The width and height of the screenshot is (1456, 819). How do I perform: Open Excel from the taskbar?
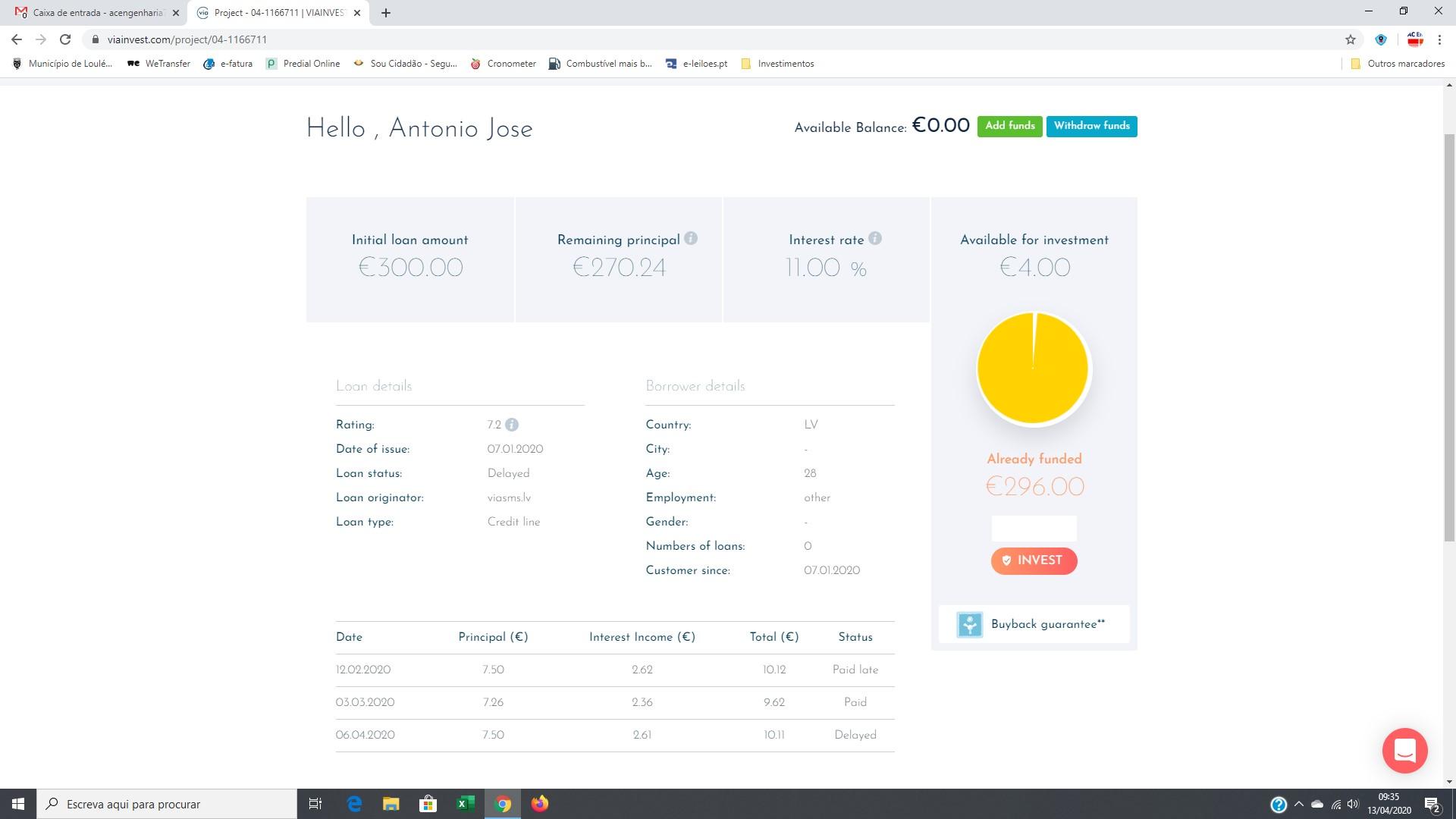[x=466, y=804]
